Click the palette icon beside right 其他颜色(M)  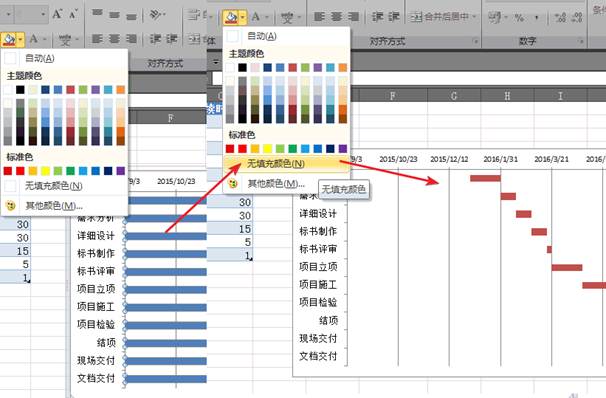click(x=233, y=183)
